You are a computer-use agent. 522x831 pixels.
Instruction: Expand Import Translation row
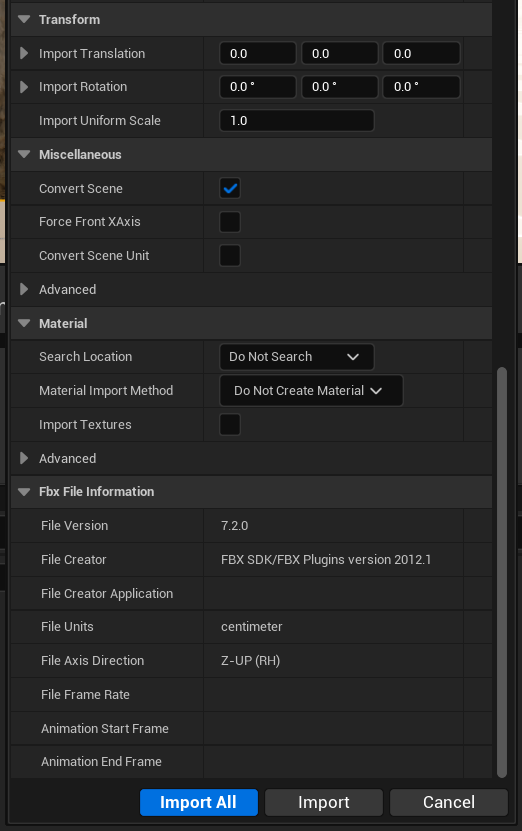coord(24,54)
